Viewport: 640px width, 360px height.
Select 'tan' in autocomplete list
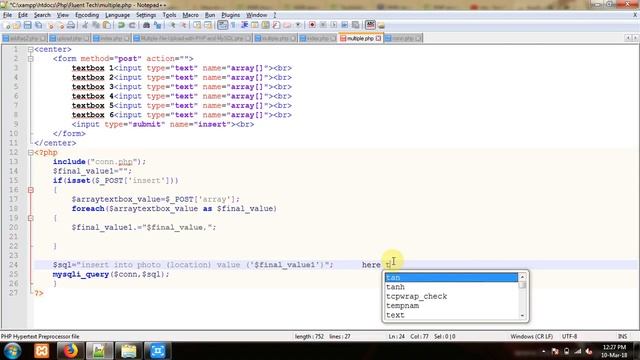(451, 278)
